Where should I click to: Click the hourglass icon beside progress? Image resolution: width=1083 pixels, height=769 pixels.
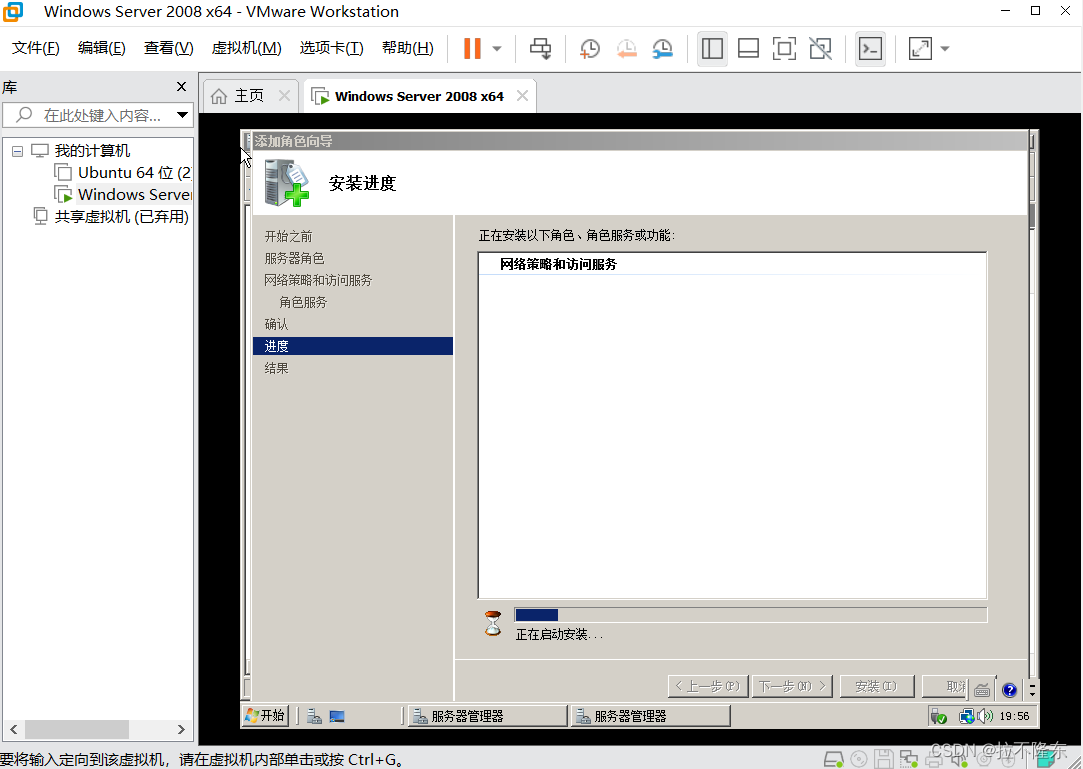[493, 623]
